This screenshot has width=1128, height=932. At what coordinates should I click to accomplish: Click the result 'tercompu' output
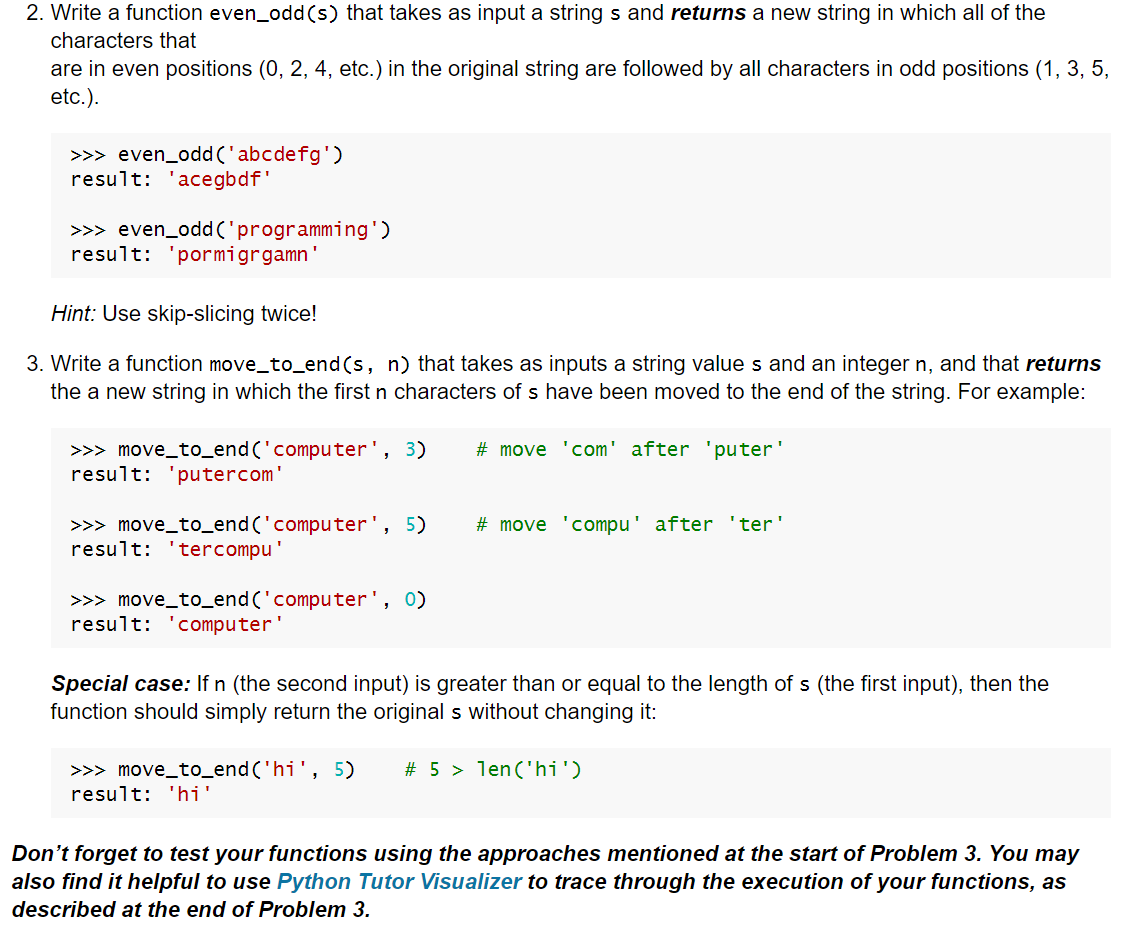tap(224, 549)
